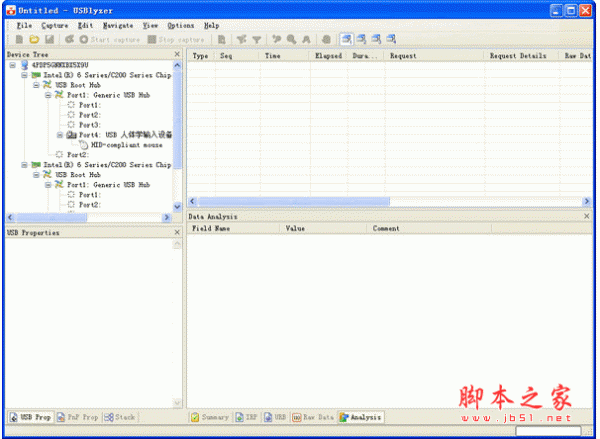Switch to the PnP Prop tab
Image resolution: width=600 pixels, height=439 pixels.
tap(78, 417)
